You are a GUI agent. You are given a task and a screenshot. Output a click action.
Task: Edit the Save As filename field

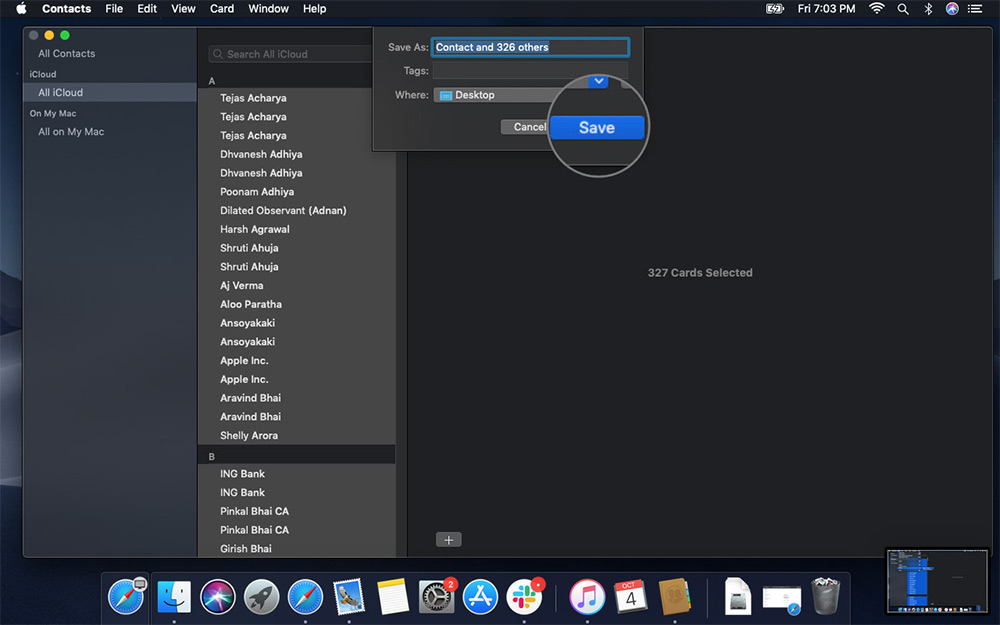click(x=529, y=47)
